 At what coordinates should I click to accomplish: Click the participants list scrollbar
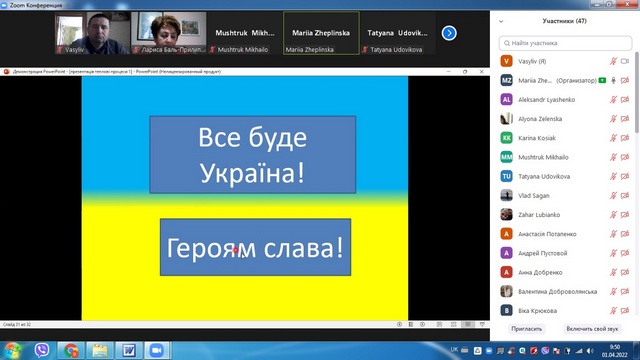636,92
